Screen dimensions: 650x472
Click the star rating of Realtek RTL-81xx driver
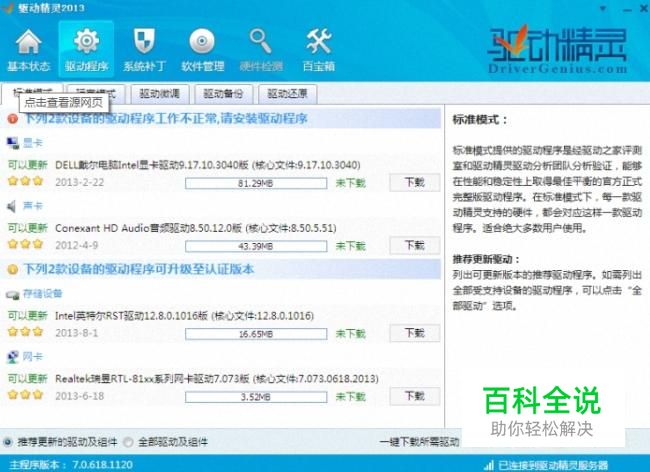(25, 395)
